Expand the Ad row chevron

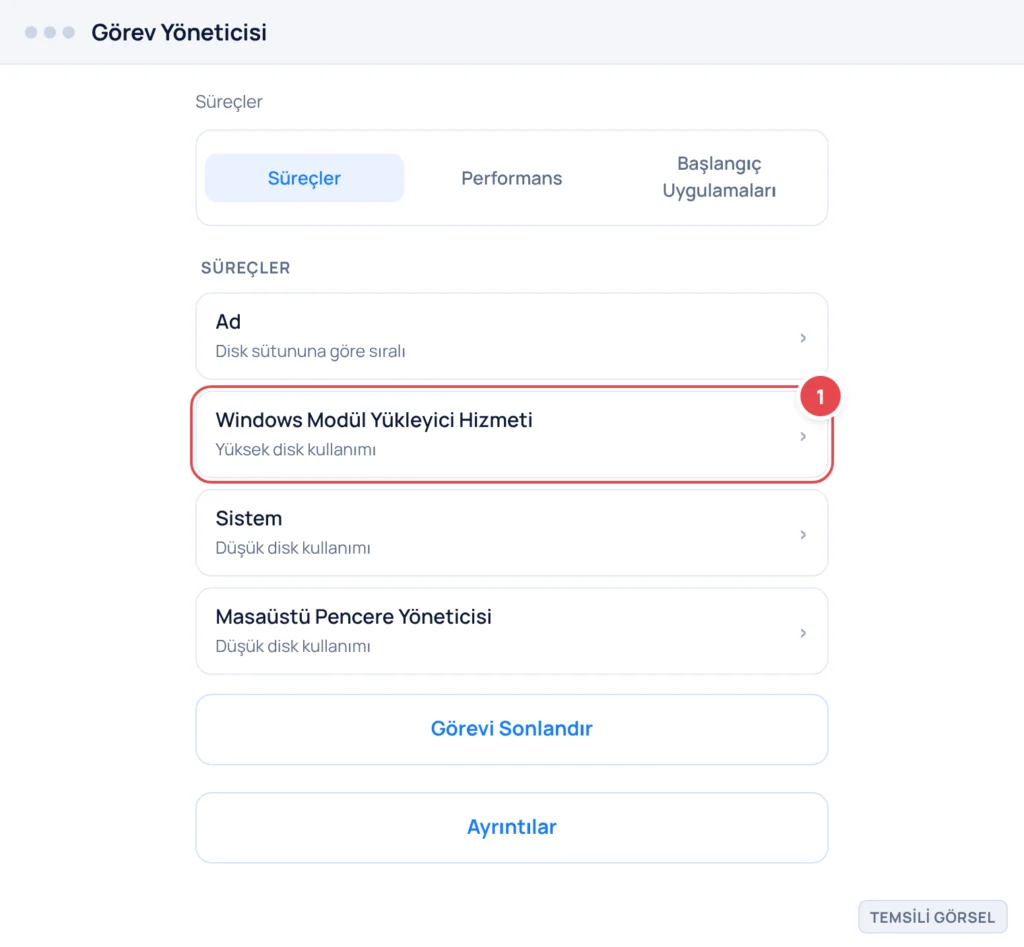pos(803,338)
